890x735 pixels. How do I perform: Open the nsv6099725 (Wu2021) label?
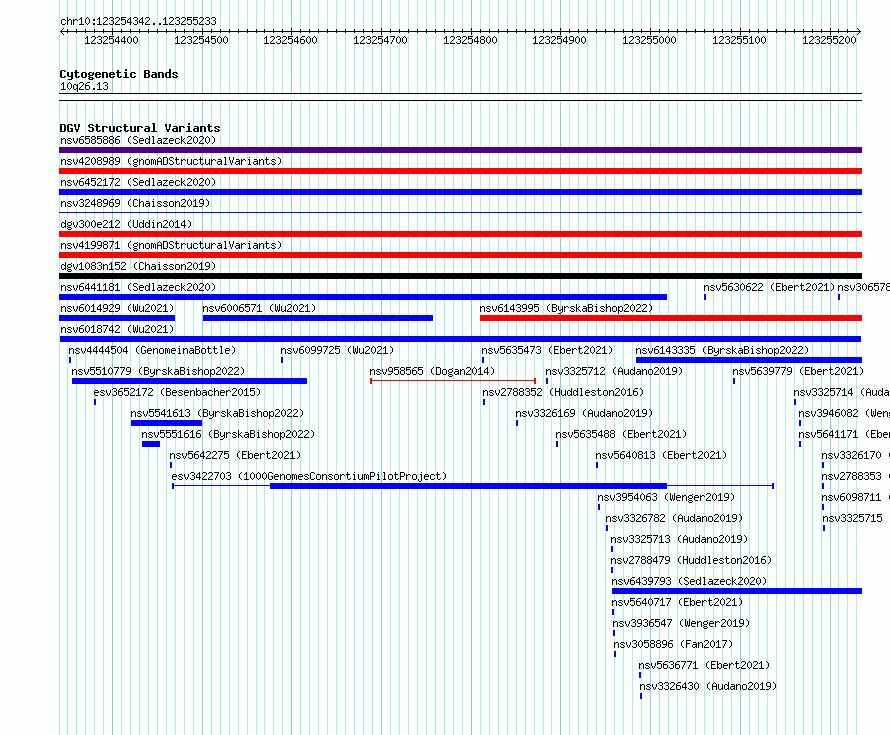click(x=337, y=350)
